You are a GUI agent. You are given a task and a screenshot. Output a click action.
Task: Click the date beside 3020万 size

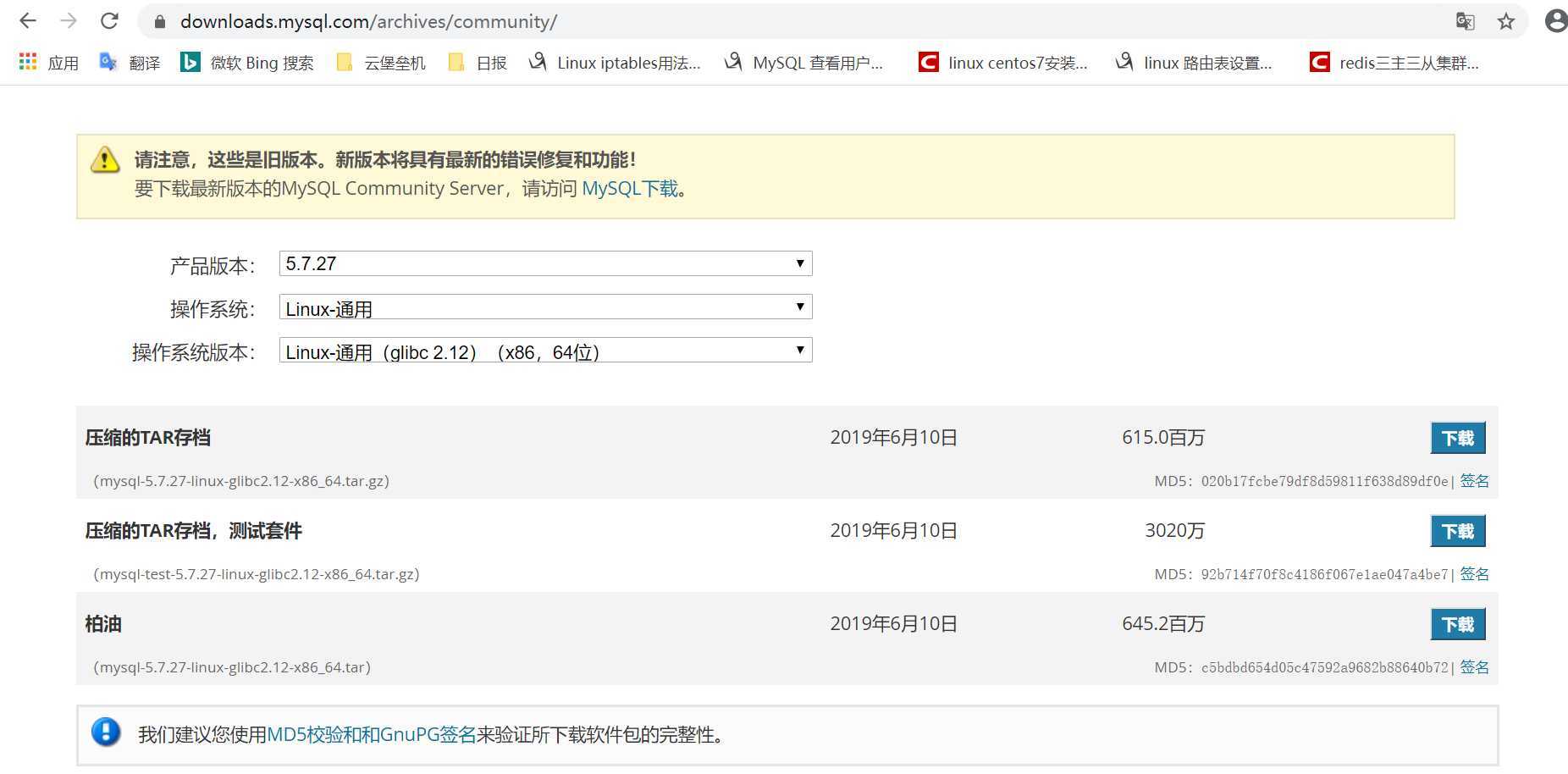pyautogui.click(x=893, y=531)
